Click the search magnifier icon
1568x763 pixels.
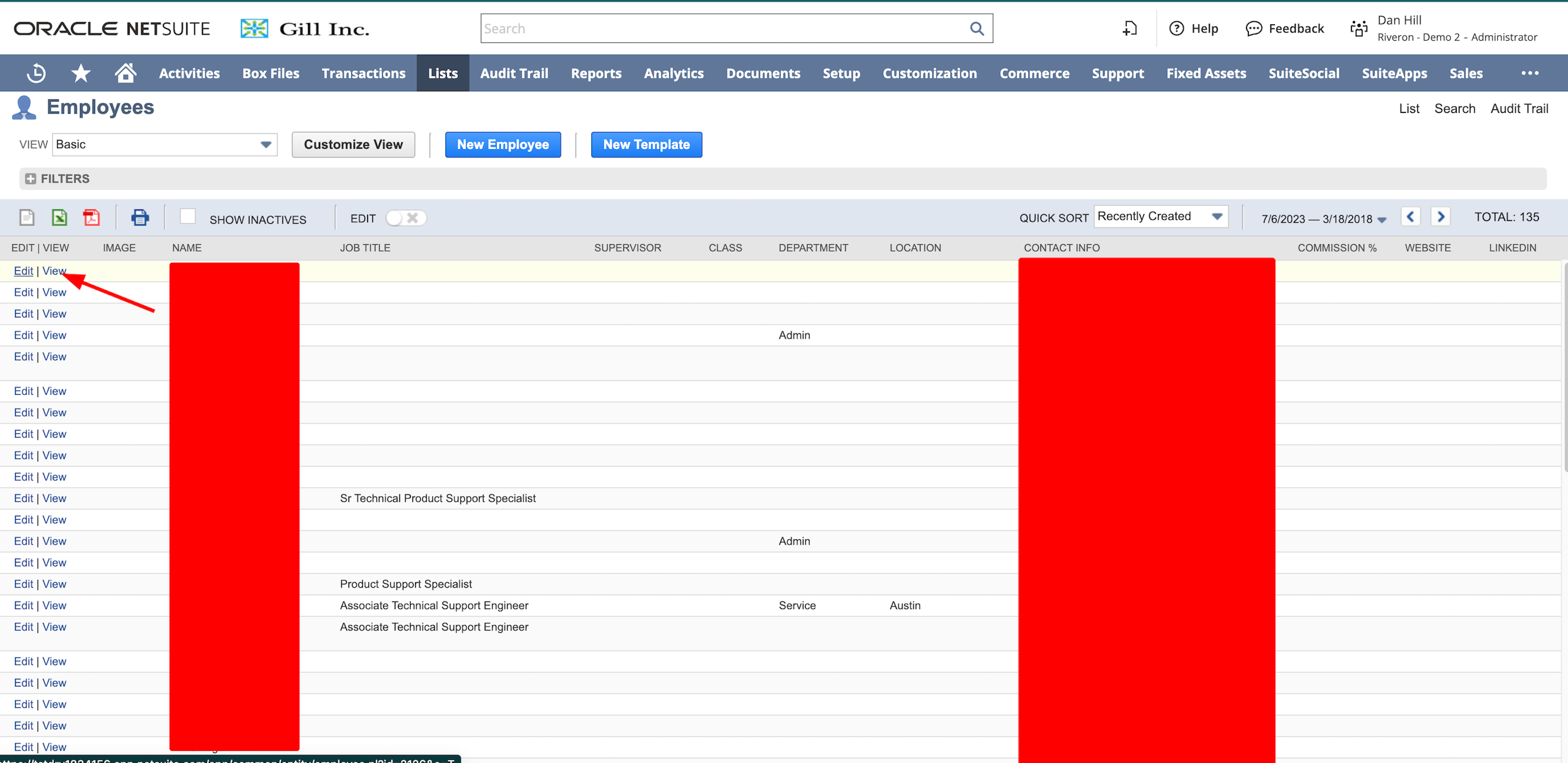976,29
